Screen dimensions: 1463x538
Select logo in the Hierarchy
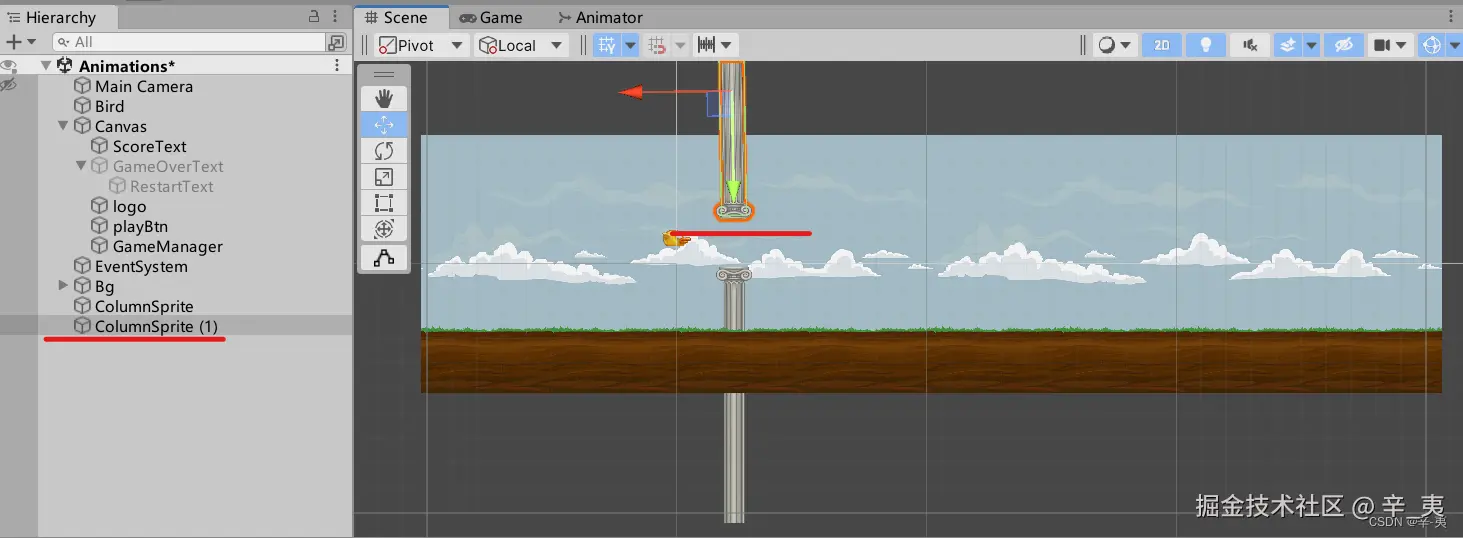[130, 206]
